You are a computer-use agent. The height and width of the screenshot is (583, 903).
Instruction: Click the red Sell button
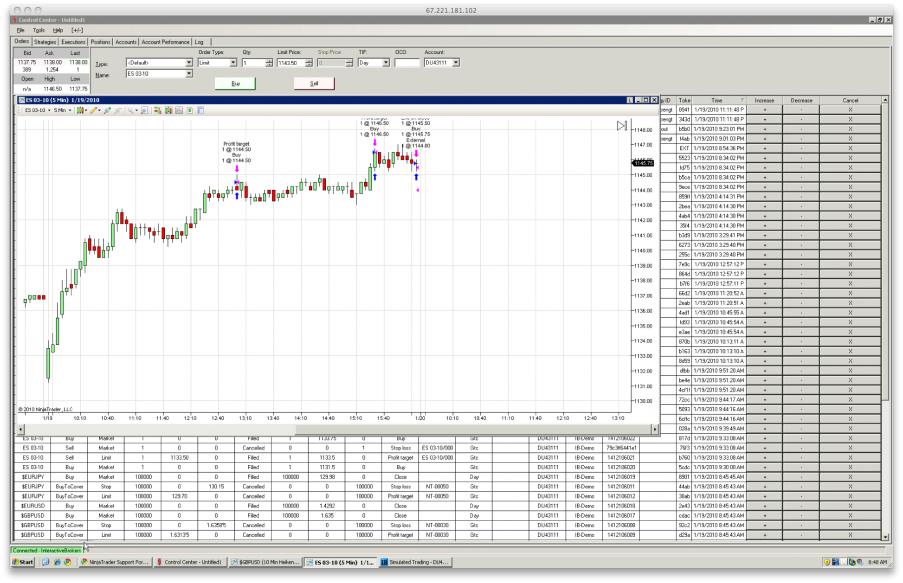(x=314, y=84)
